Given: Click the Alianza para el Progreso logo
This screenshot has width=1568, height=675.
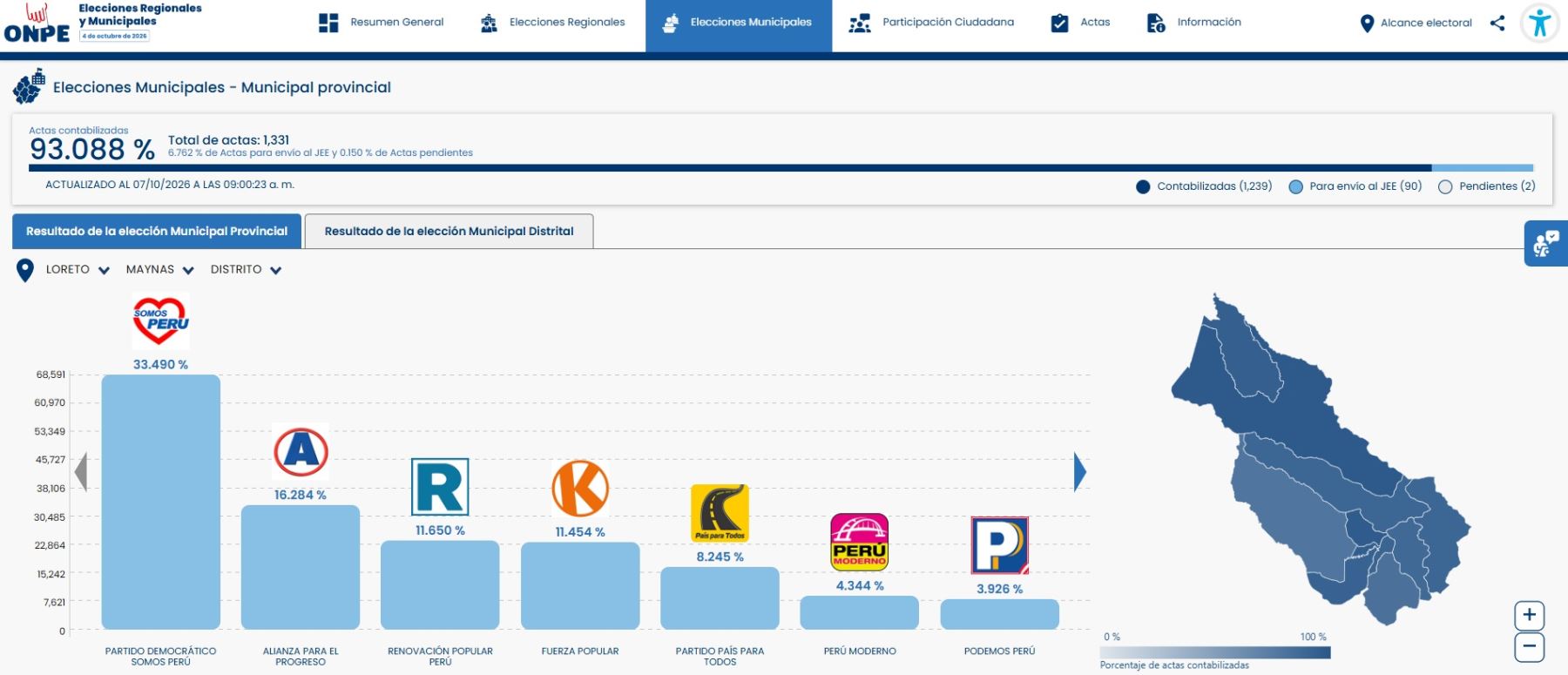Looking at the screenshot, I should 301,451.
